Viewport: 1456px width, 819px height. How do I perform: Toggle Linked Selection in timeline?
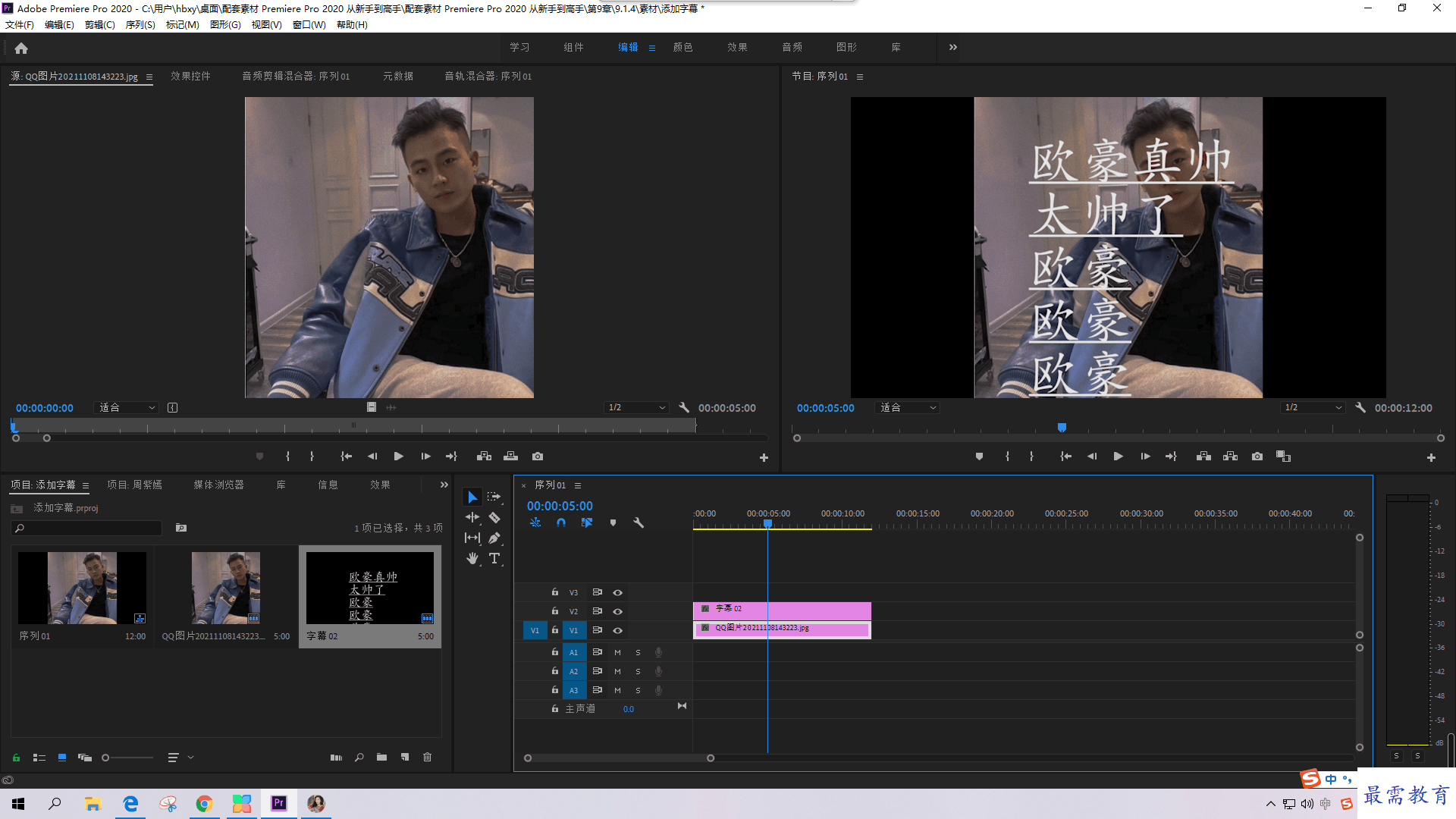tap(587, 522)
